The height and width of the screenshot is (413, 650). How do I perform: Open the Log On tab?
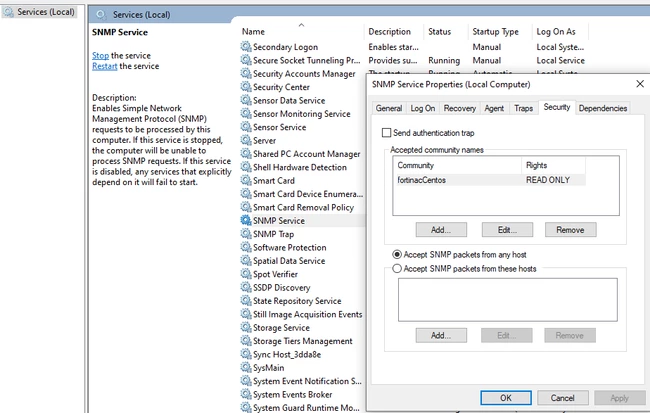pos(422,108)
